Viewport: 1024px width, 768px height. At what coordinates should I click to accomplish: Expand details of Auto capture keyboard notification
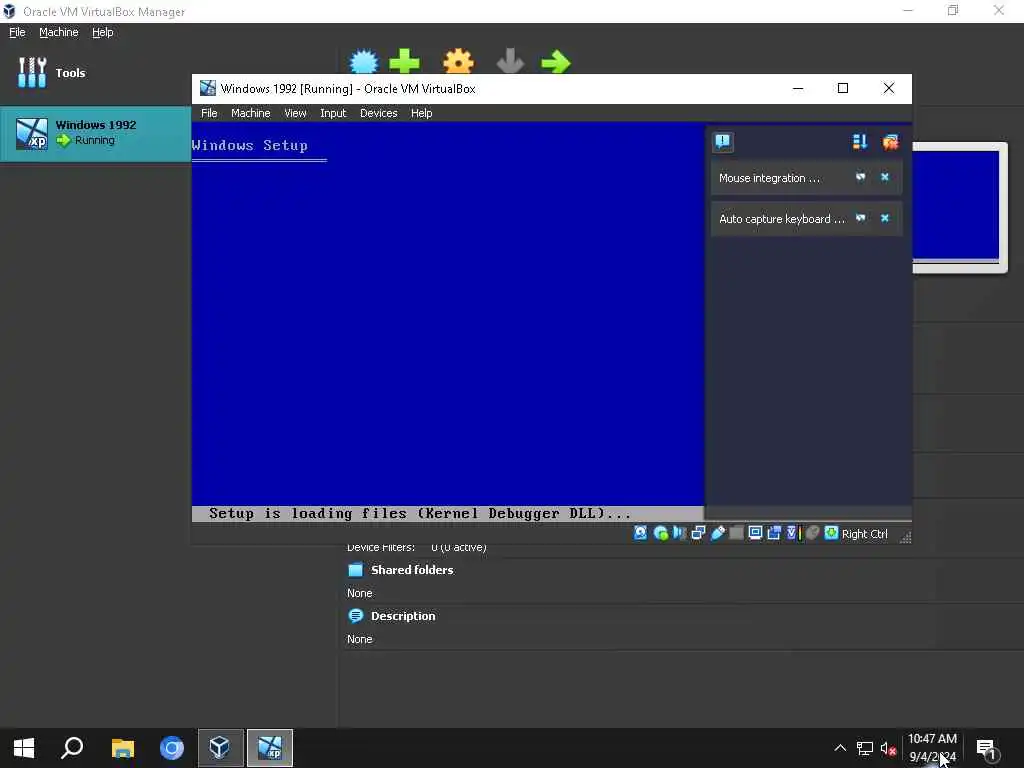coord(861,218)
